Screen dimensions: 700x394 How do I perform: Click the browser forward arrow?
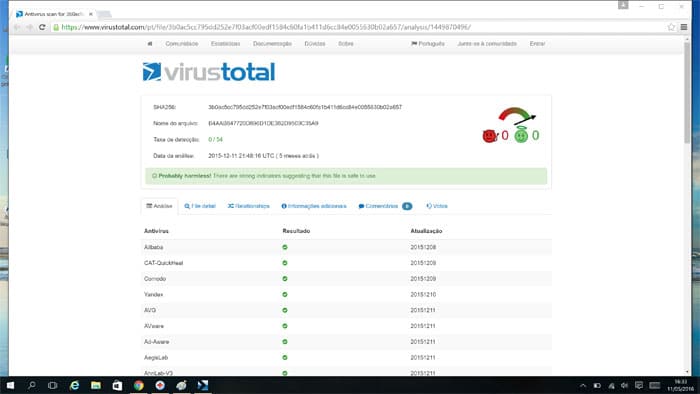pos(29,27)
